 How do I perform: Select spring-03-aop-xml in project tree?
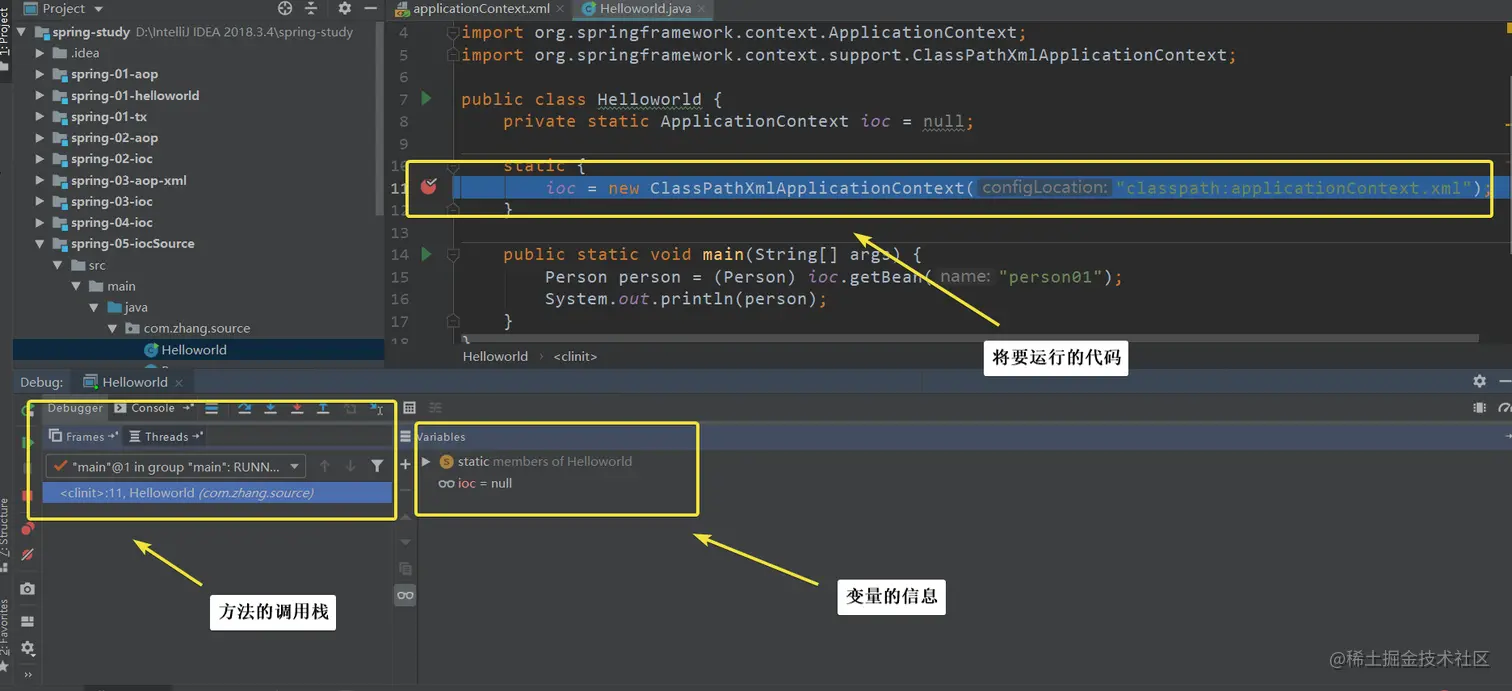[128, 180]
